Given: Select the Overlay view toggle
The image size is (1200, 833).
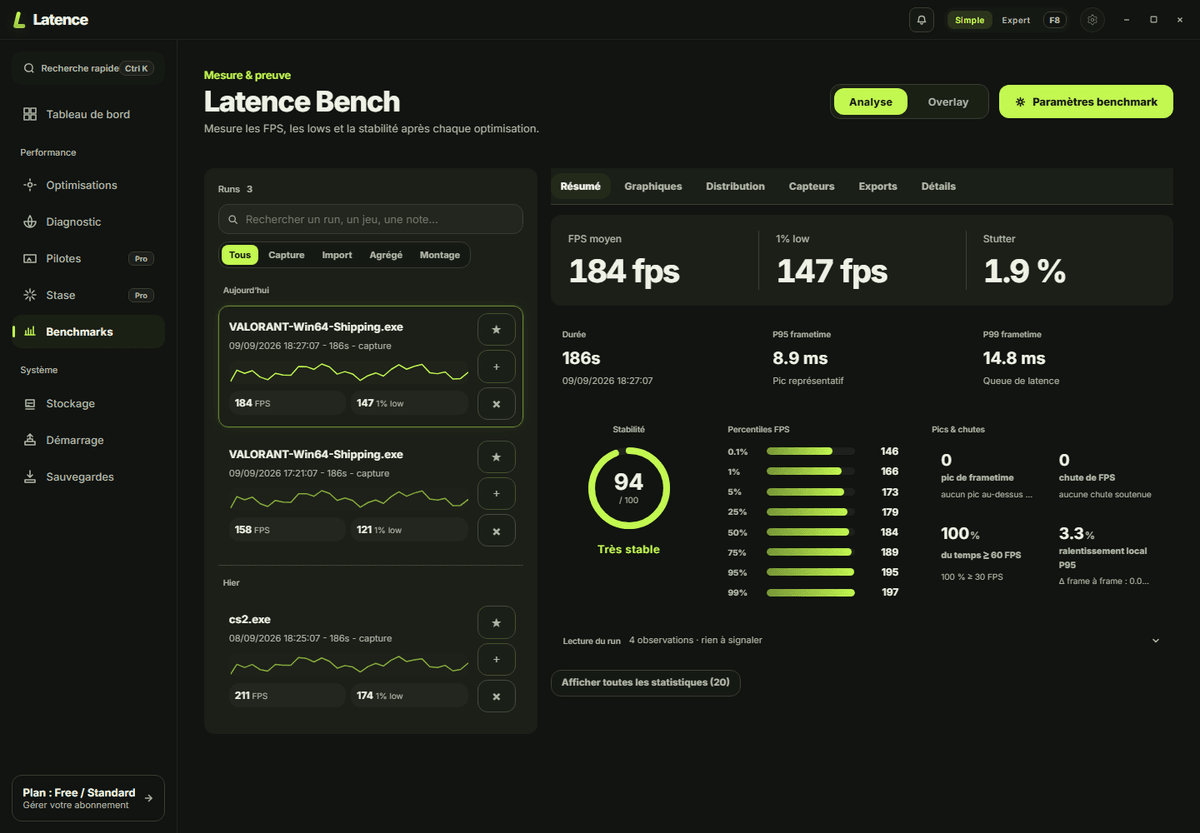Looking at the screenshot, I should [948, 102].
